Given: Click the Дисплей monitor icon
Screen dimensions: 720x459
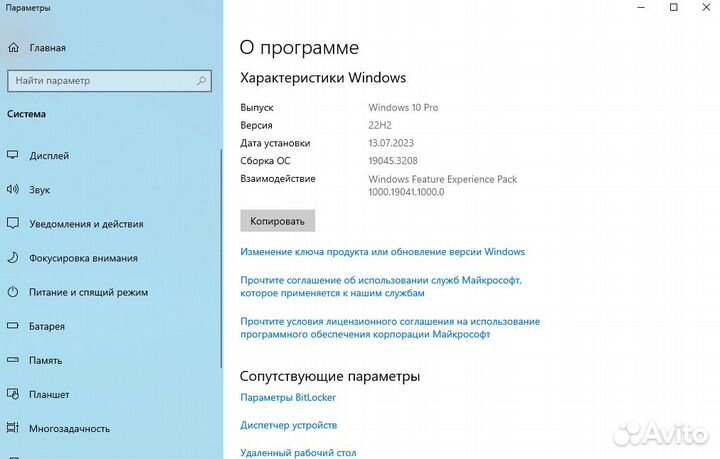Looking at the screenshot, I should click(x=13, y=155).
